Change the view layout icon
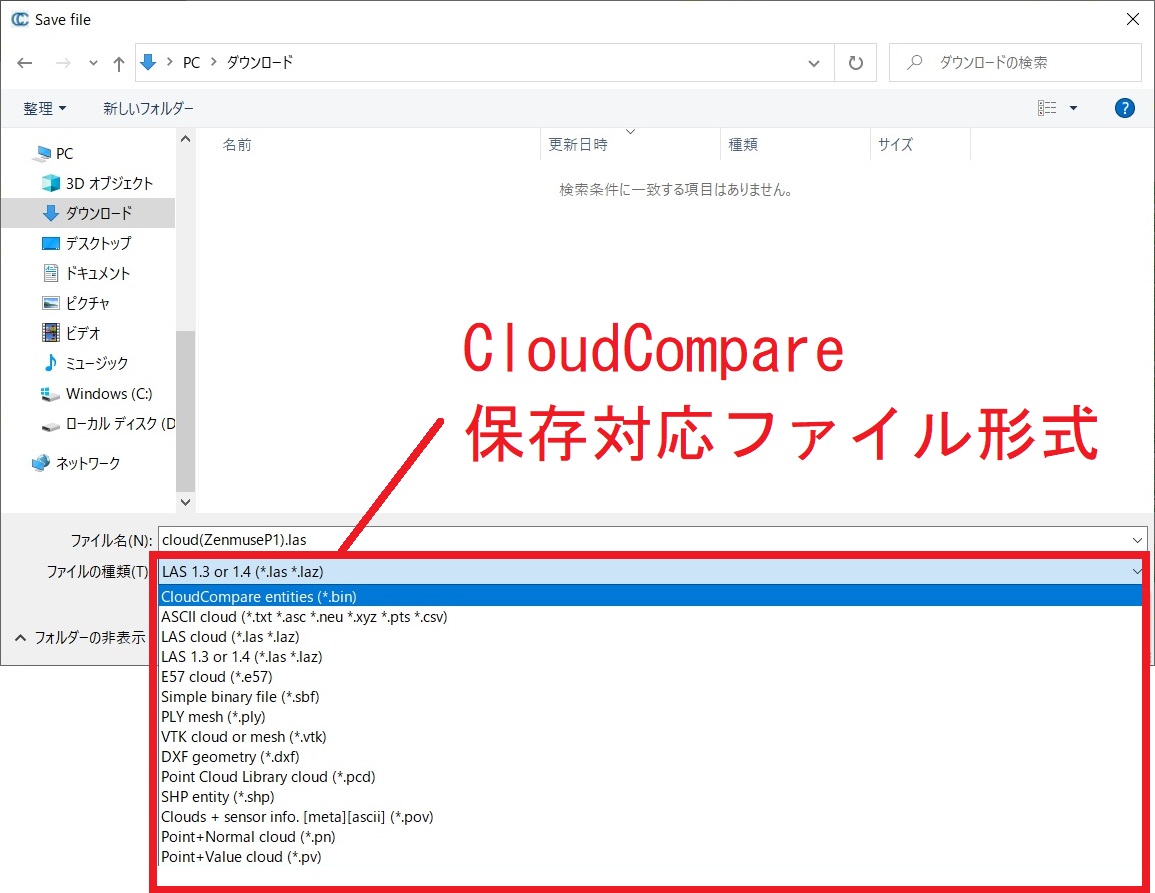This screenshot has height=893, width=1155. tap(1047, 108)
